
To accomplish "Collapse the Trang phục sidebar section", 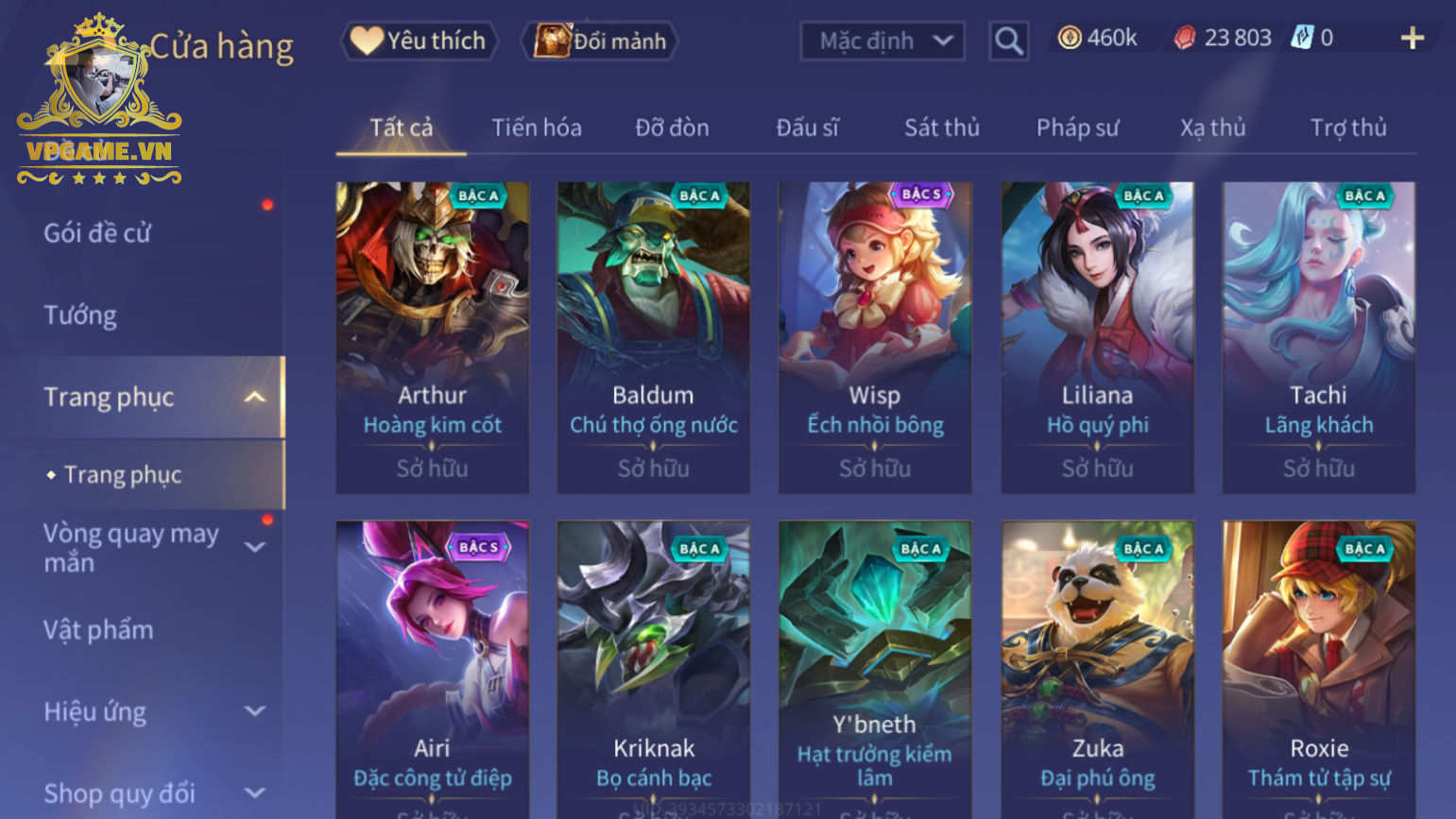I will pyautogui.click(x=254, y=397).
